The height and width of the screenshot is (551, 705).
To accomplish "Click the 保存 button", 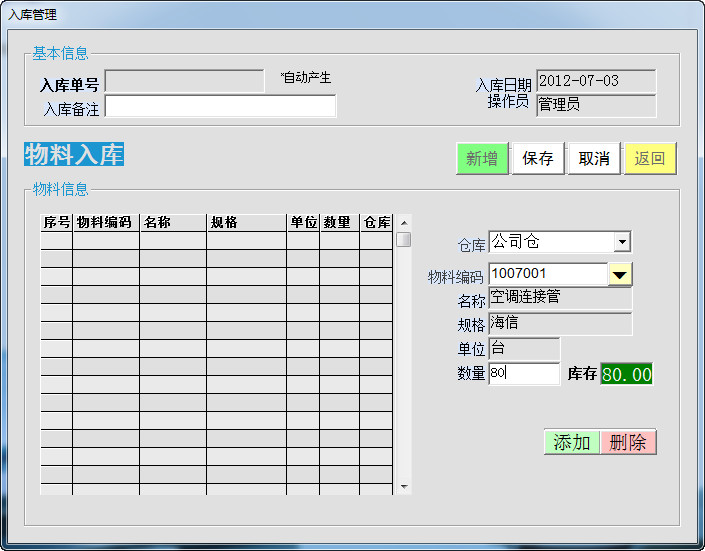I will 538,158.
